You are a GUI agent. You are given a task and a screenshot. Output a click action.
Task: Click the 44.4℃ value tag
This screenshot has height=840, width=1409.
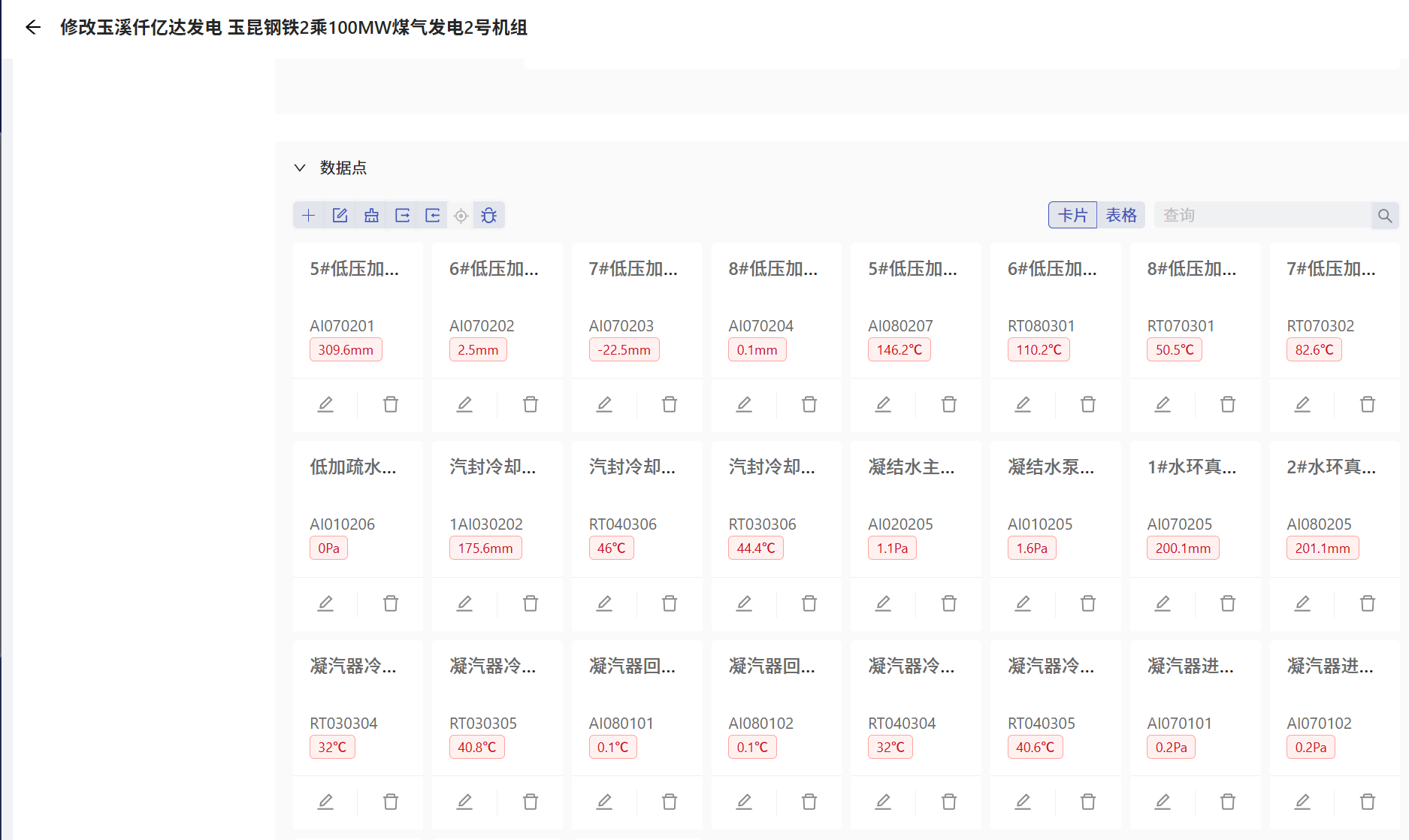pos(756,548)
